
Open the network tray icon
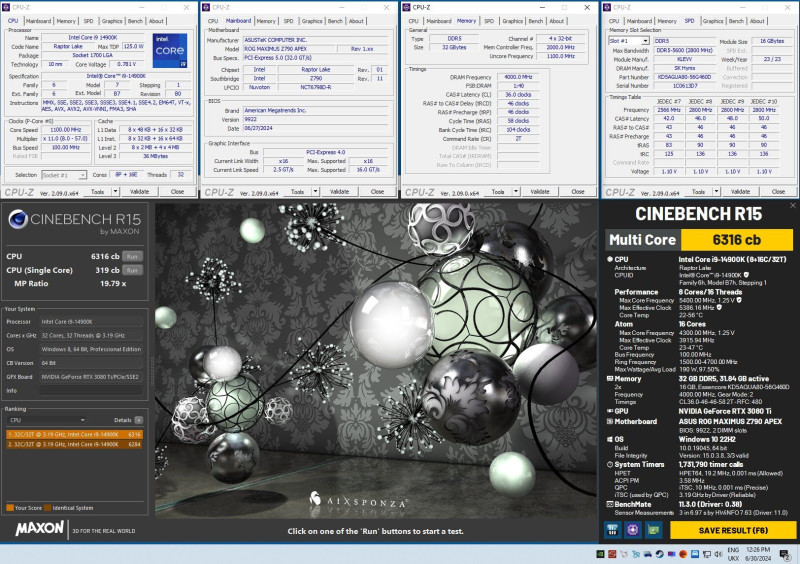click(x=706, y=554)
